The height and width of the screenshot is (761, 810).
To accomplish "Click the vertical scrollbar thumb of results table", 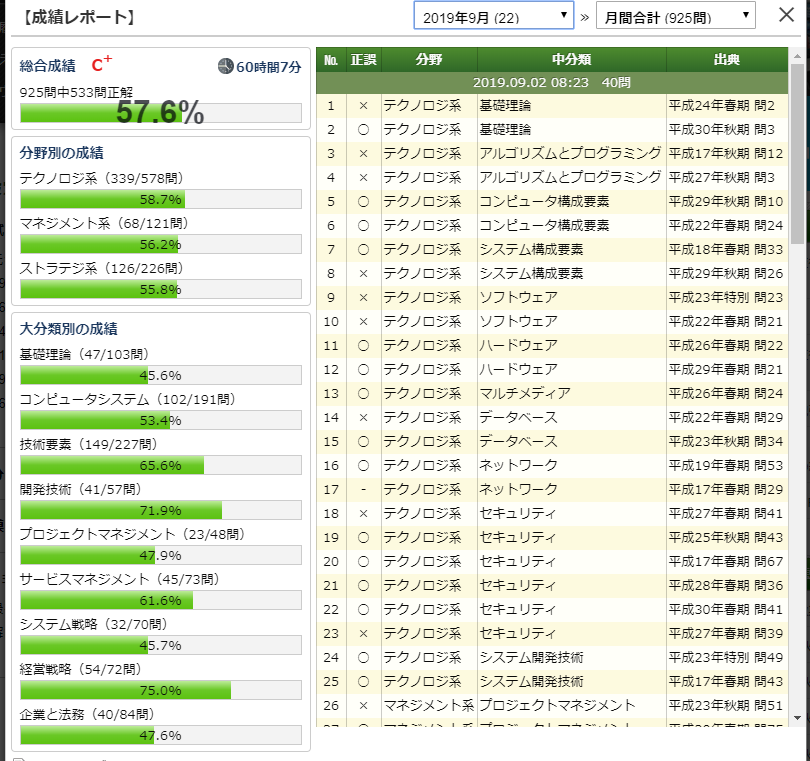I will point(797,155).
